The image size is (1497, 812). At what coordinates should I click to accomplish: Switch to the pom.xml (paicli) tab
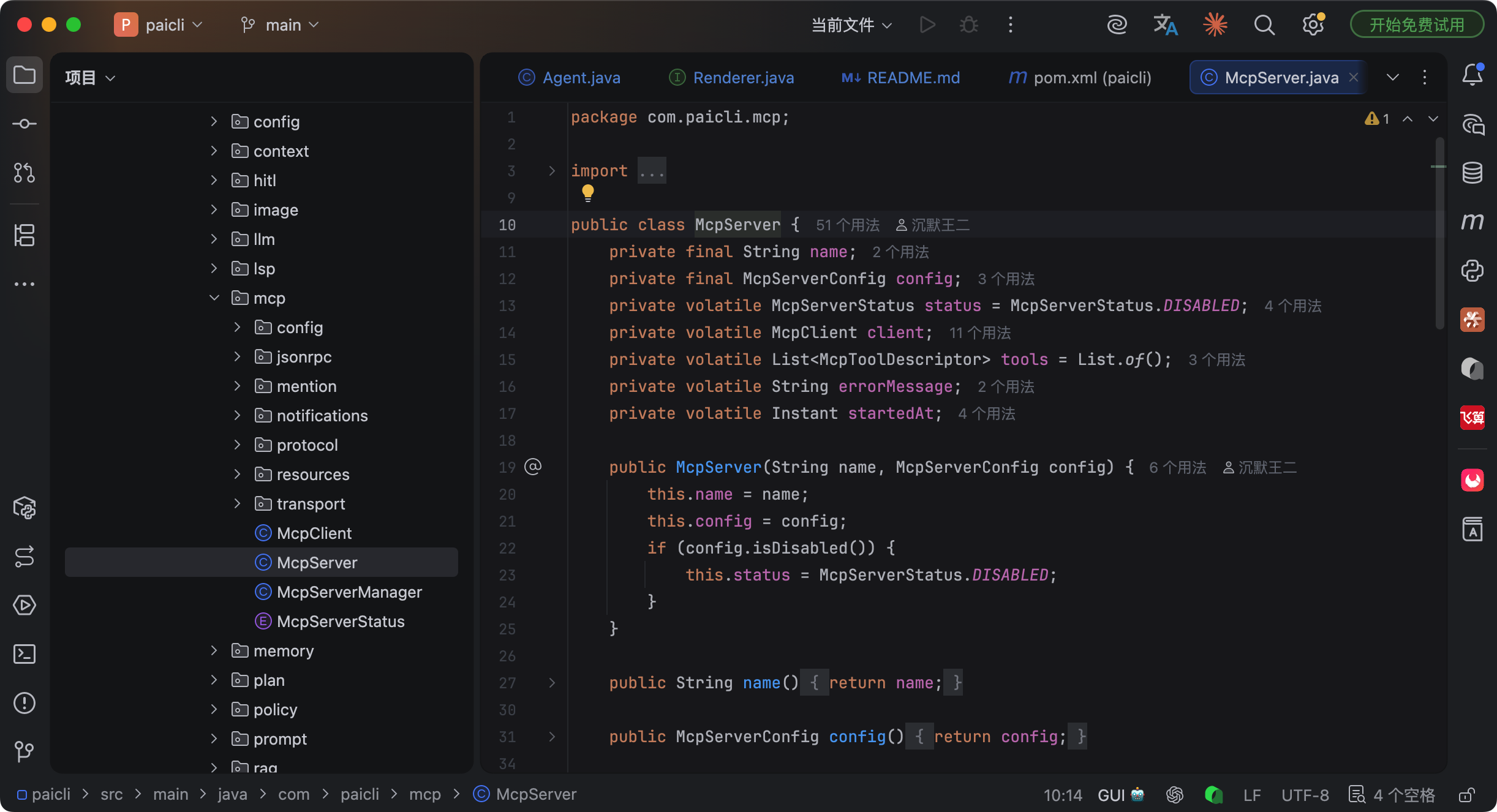tap(1079, 78)
